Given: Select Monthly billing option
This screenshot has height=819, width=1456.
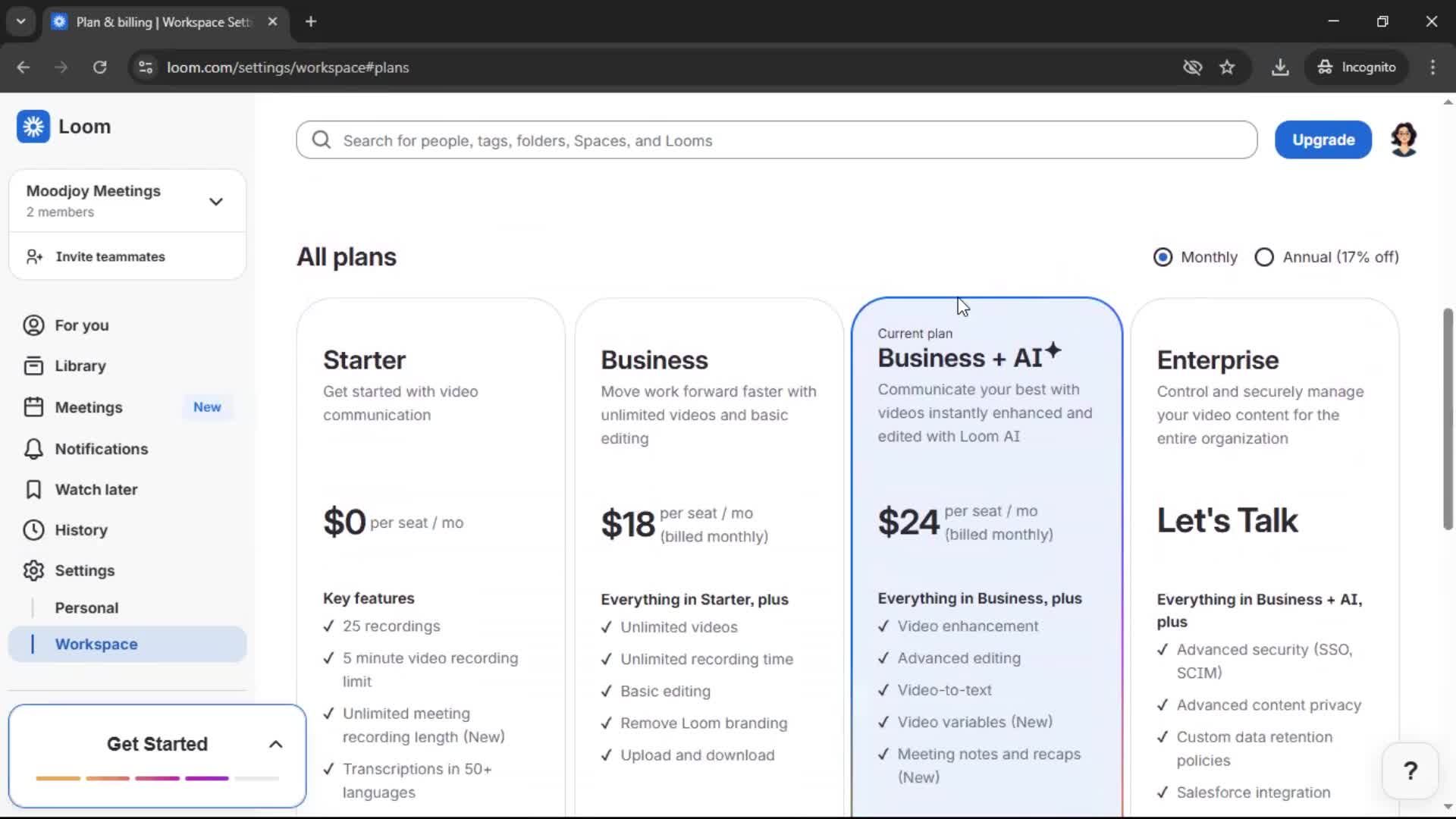Looking at the screenshot, I should (1163, 257).
